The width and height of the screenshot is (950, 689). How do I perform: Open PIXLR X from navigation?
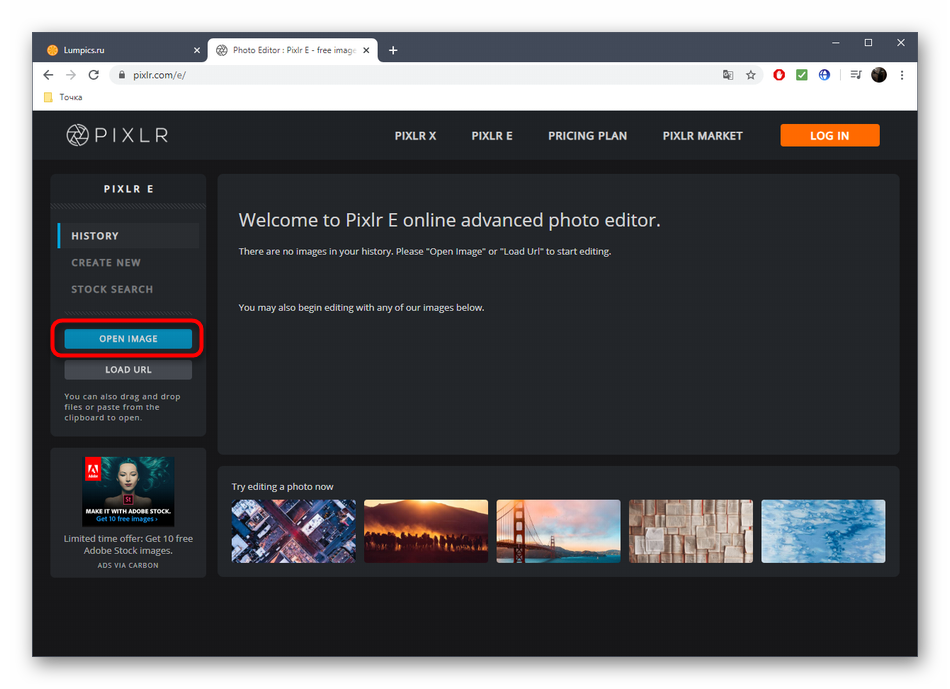(415, 136)
